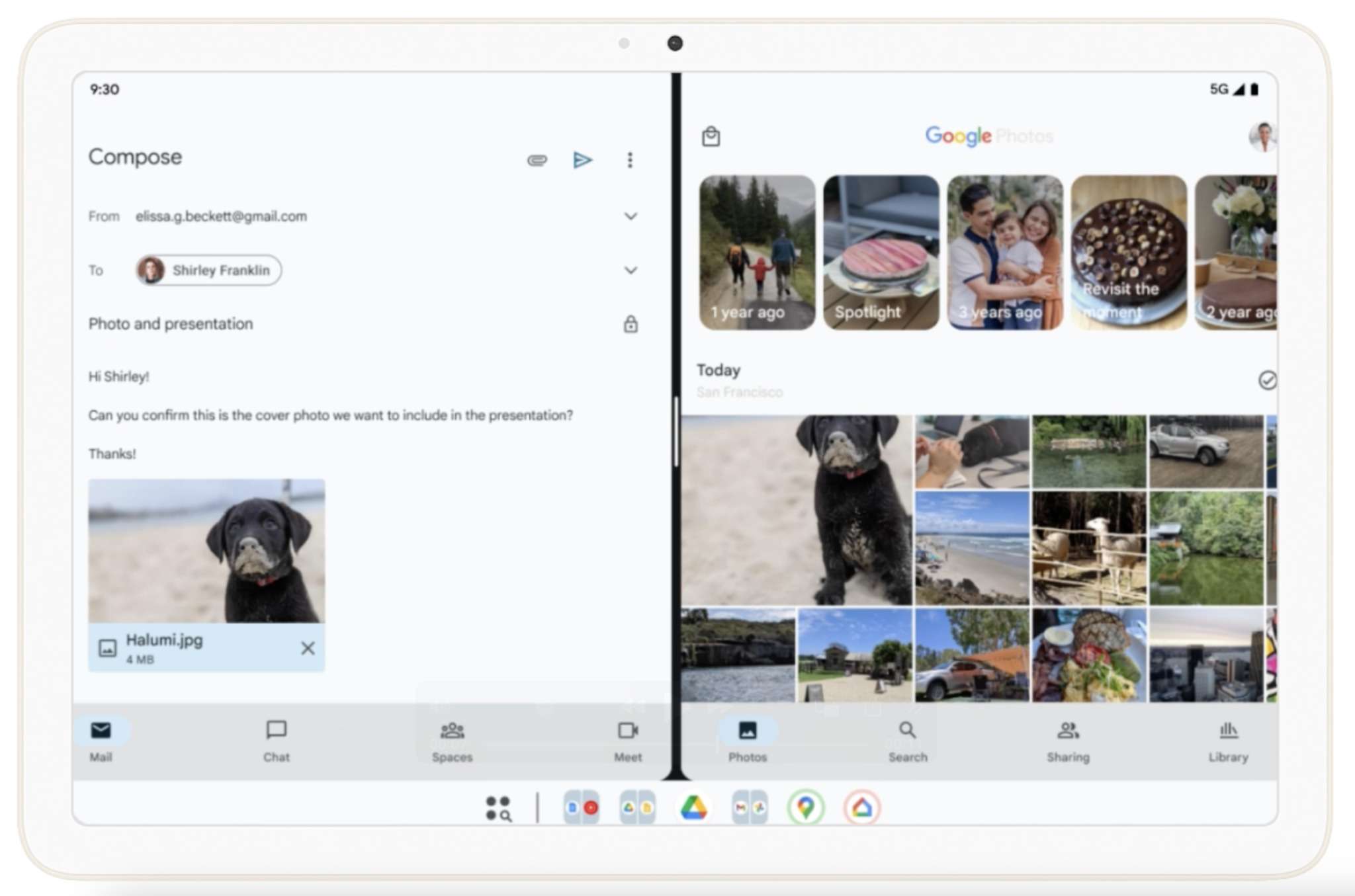Open the silver pickup truck photo

coord(1206,452)
